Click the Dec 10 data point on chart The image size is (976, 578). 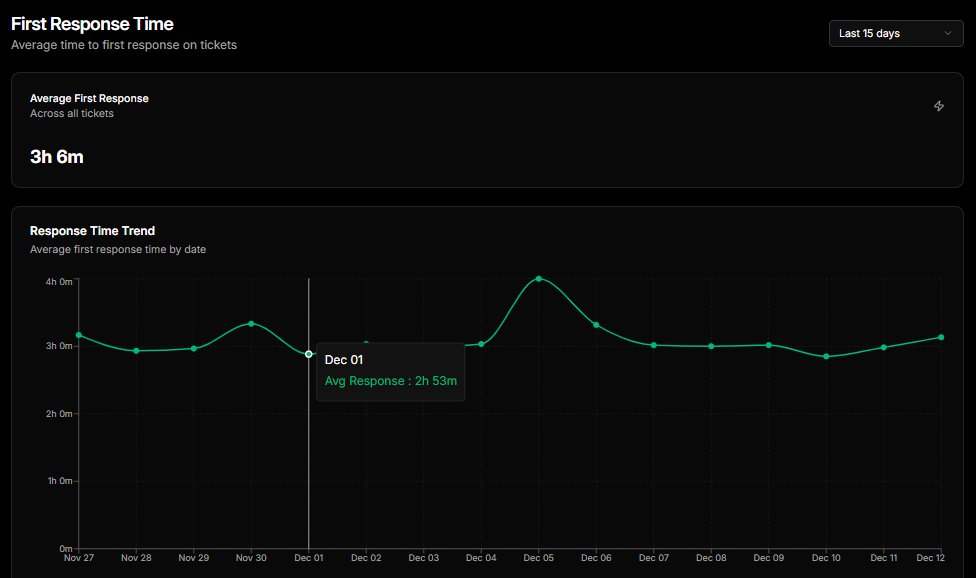pyautogui.click(x=826, y=356)
